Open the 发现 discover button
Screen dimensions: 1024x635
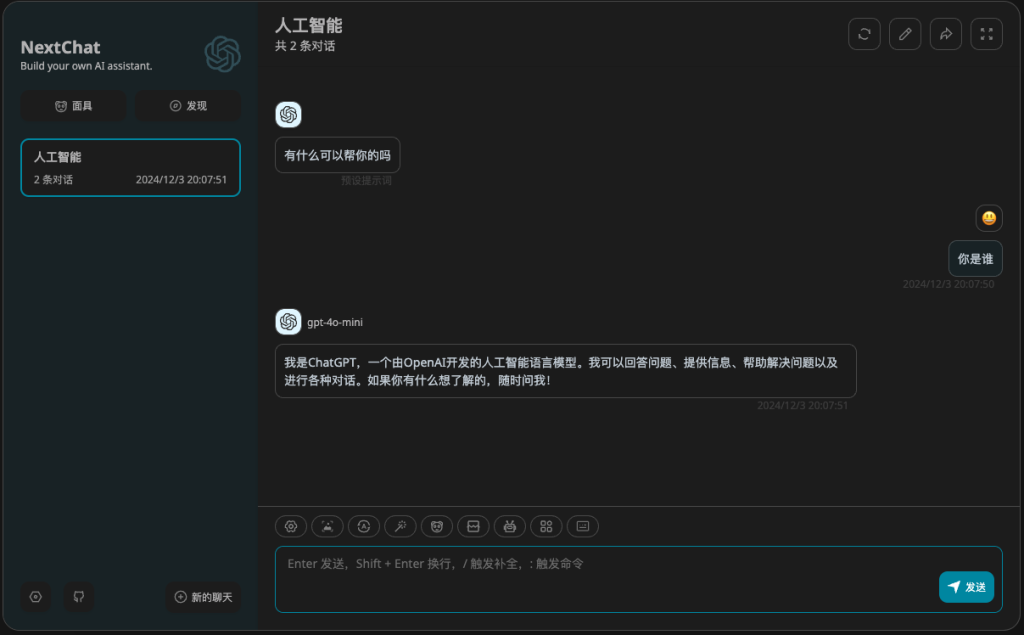click(x=188, y=106)
